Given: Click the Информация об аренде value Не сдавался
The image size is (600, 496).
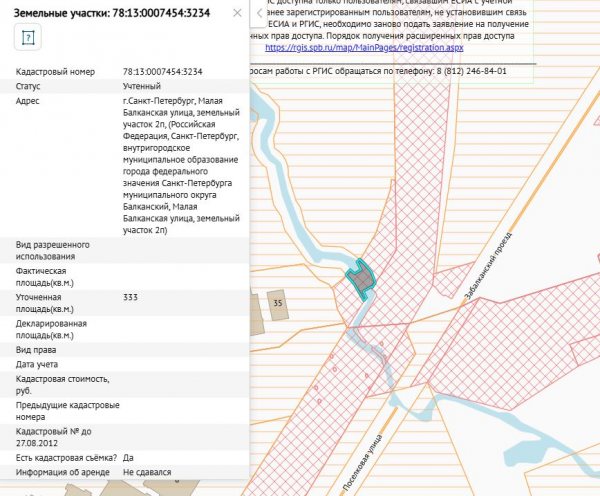Looking at the screenshot, I should (x=148, y=471).
